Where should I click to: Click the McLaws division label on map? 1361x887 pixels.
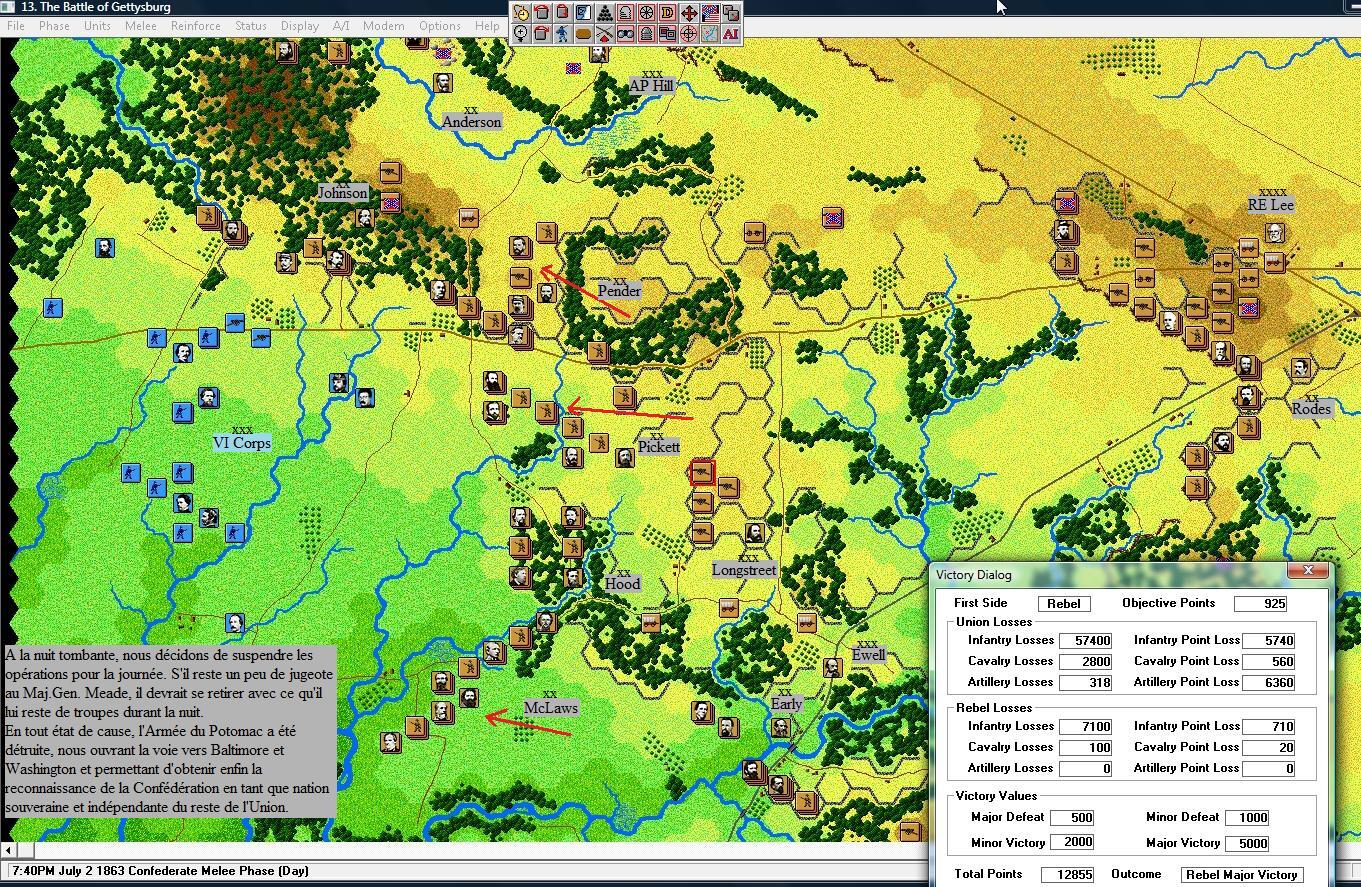[551, 707]
